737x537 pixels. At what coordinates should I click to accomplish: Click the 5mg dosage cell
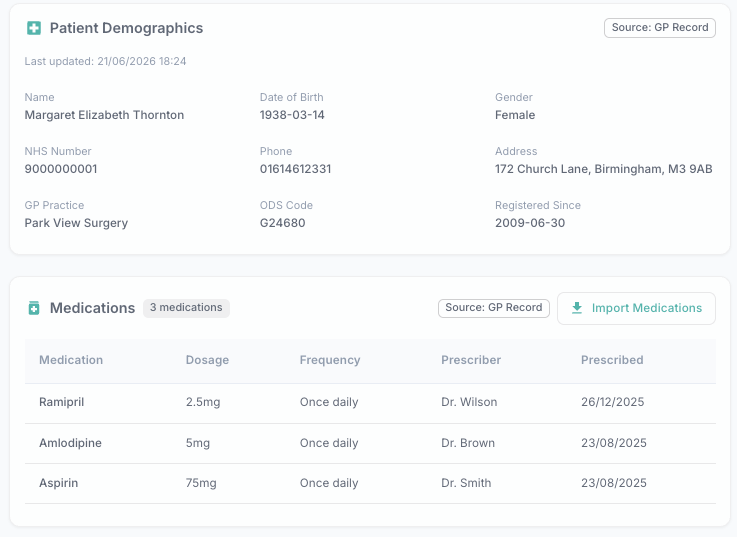click(x=197, y=443)
